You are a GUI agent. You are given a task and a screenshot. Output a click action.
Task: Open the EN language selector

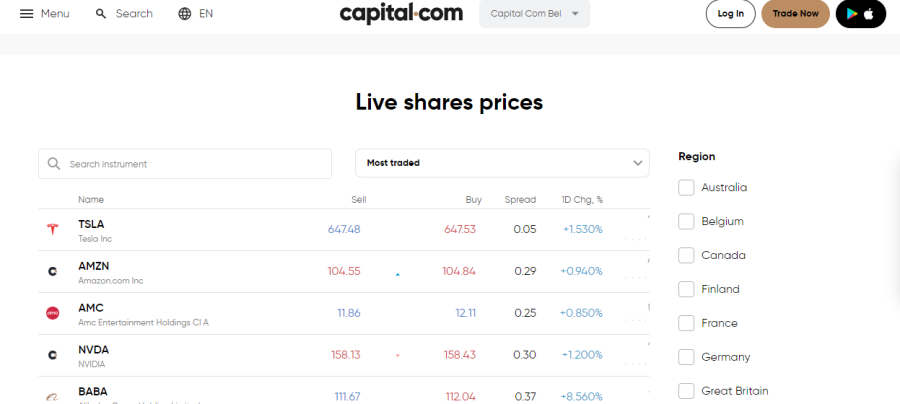(x=205, y=14)
